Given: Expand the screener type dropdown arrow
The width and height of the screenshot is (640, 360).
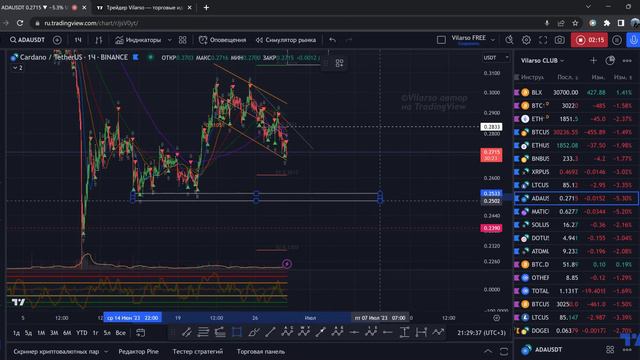Looking at the screenshot, I should pyautogui.click(x=106, y=351).
